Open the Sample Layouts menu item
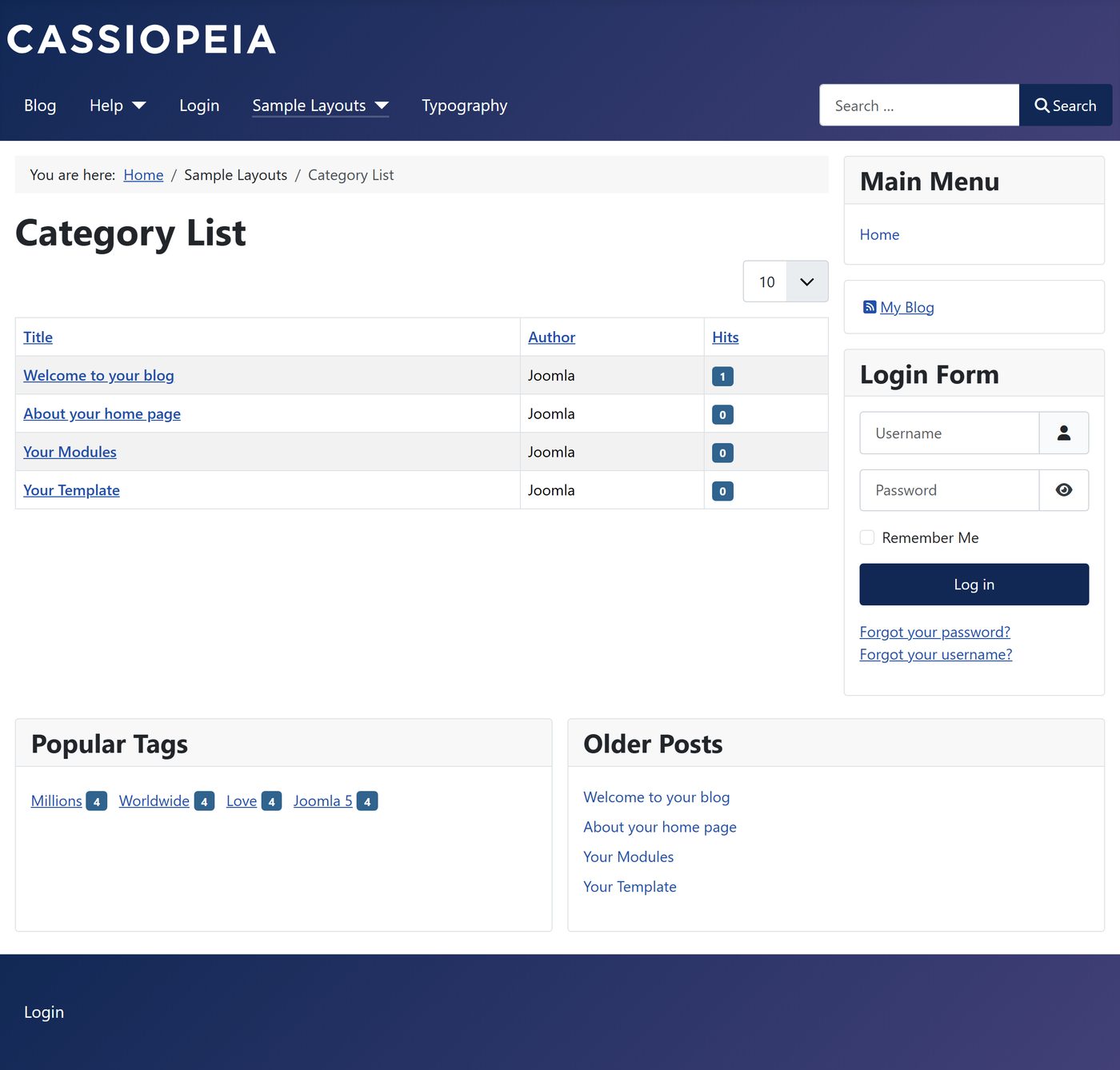Screen dimensions: 1120x1070 pos(309,106)
